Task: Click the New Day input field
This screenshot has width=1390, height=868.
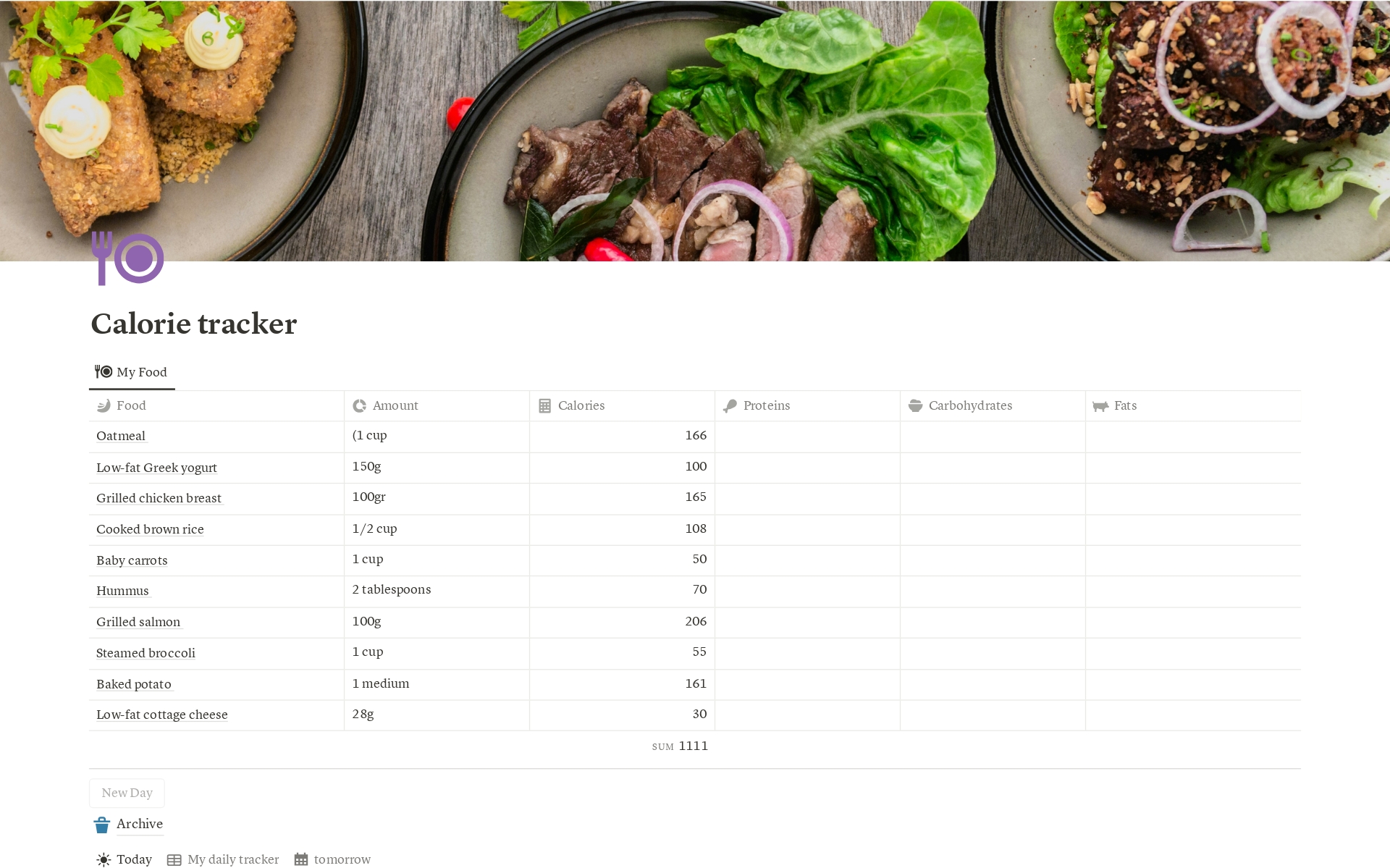Action: click(125, 792)
